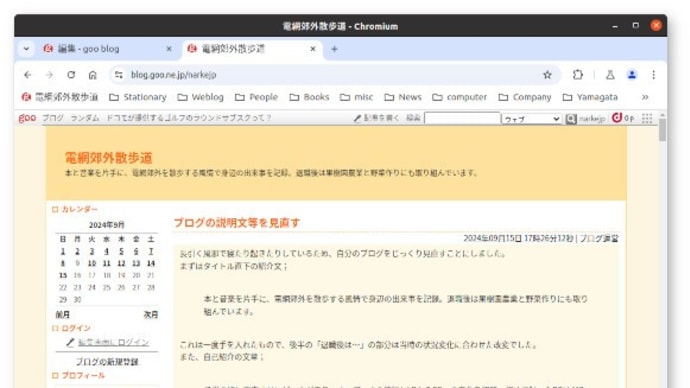Click the login link under ログイン
This screenshot has height=388, width=690.
tap(114, 342)
